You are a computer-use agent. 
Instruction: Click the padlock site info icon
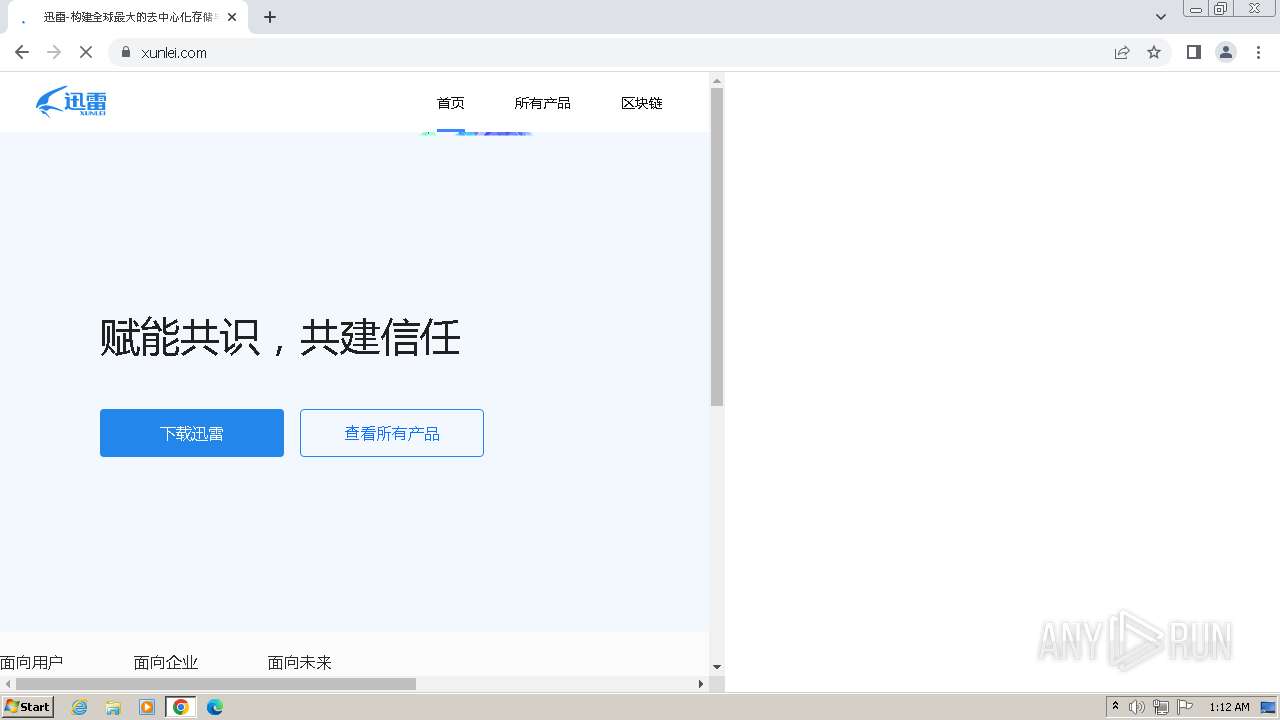[126, 52]
